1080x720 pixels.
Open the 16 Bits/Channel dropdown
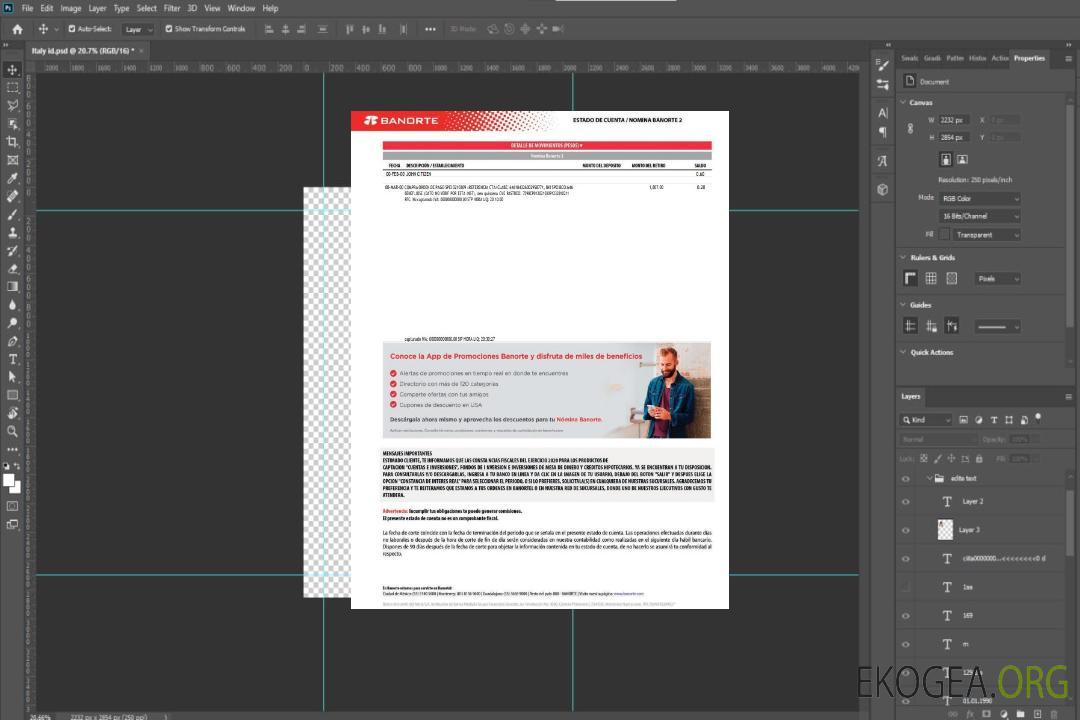tap(980, 216)
